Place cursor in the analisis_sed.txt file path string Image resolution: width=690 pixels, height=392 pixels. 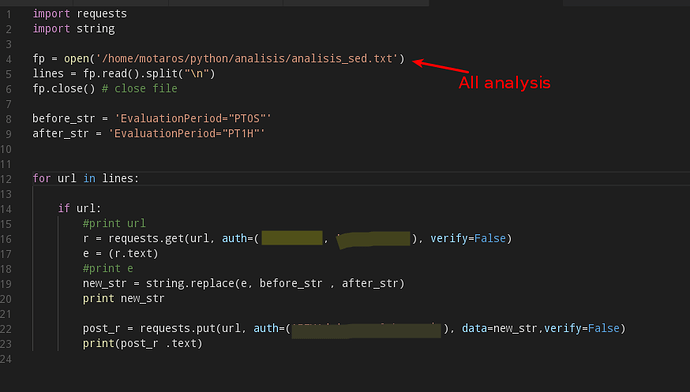pyautogui.click(x=247, y=59)
